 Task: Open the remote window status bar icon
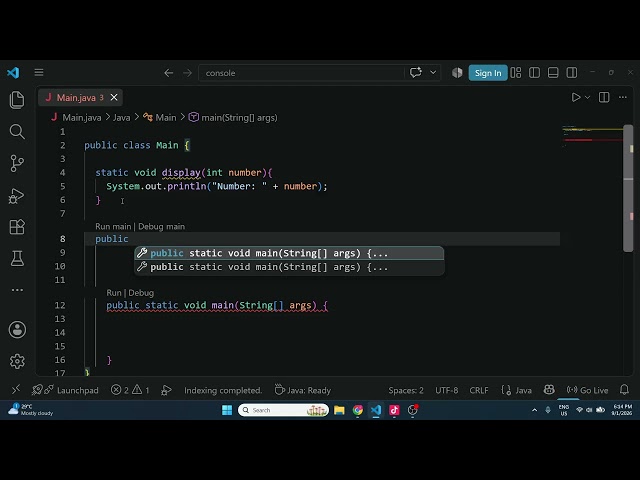(16, 390)
